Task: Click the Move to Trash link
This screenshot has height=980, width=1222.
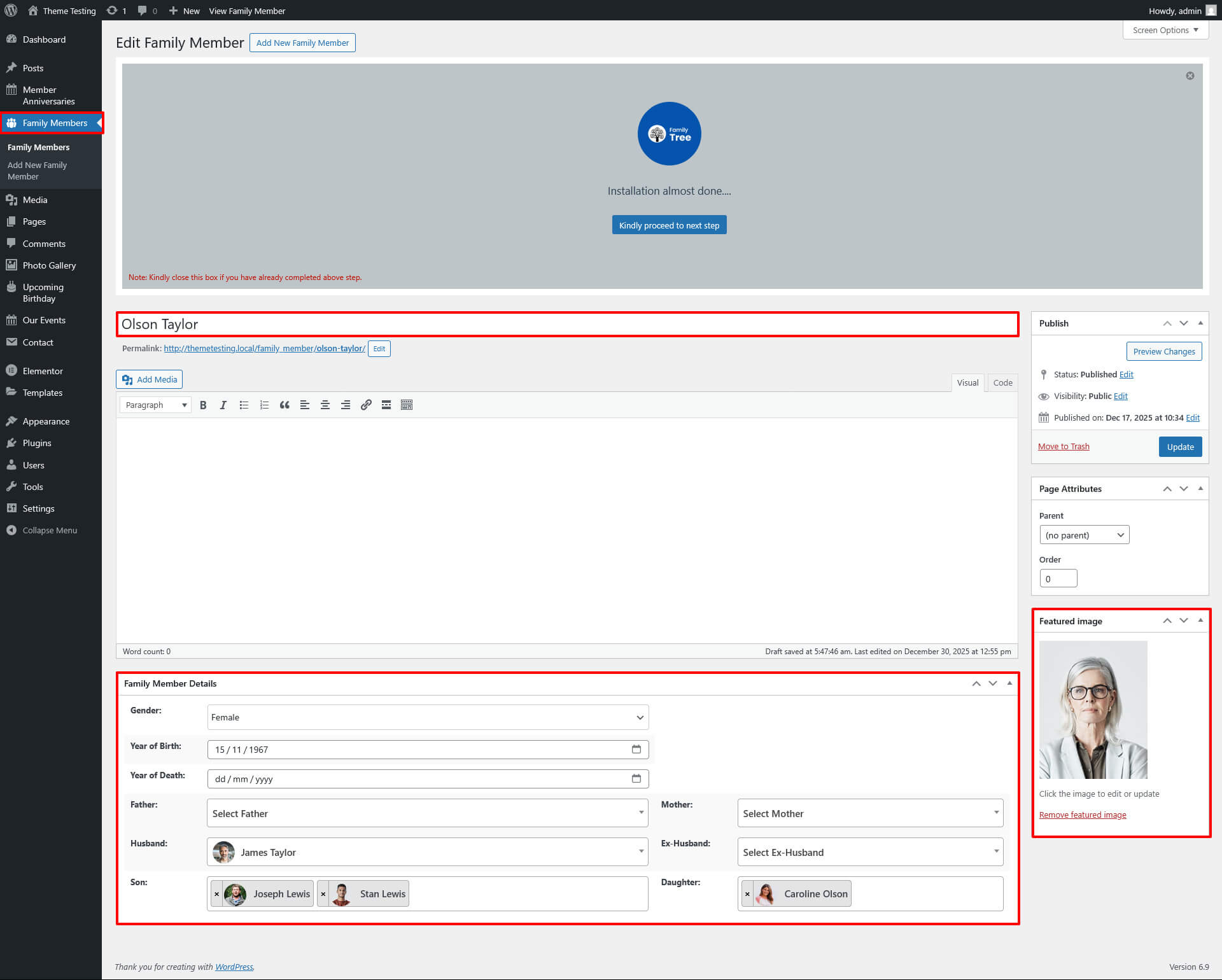Action: coord(1064,447)
